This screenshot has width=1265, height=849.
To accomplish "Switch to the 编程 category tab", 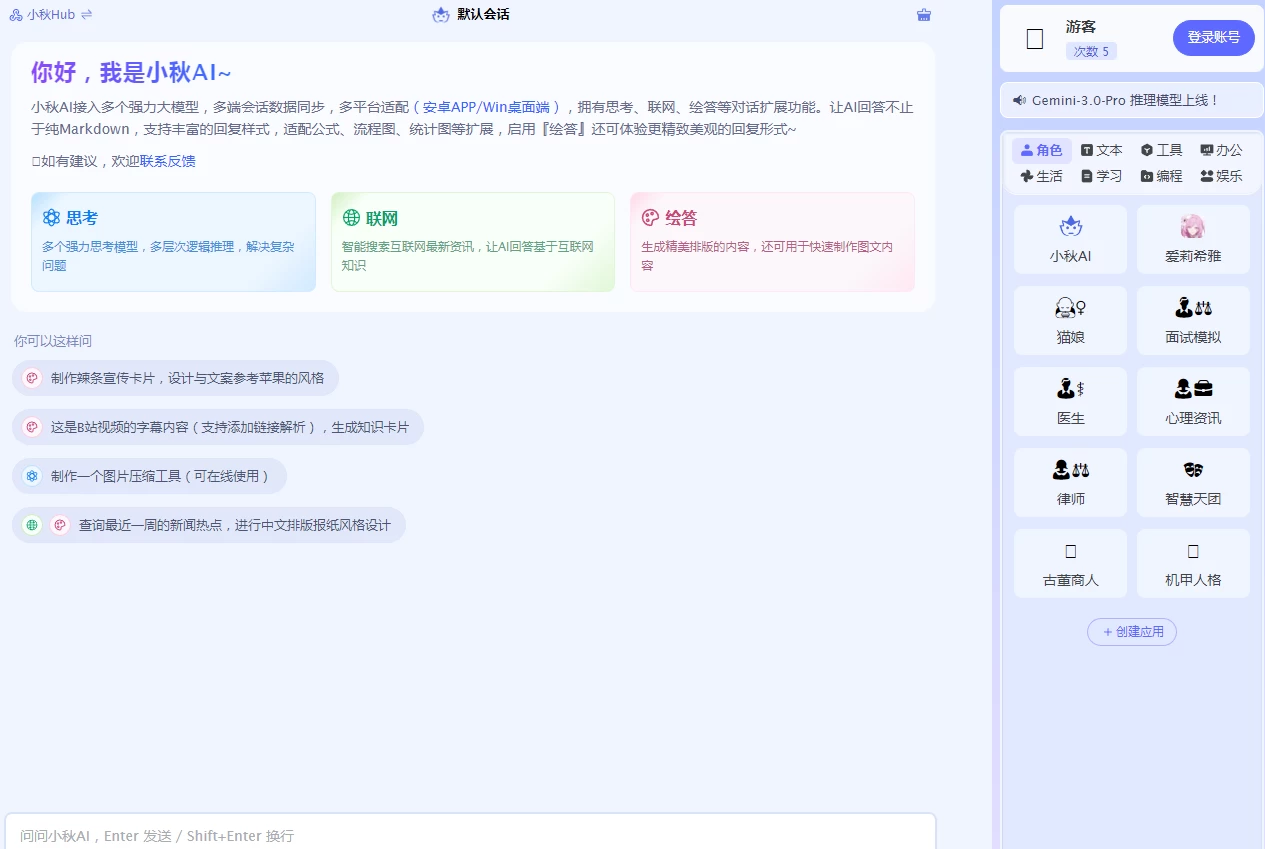I will 1161,176.
